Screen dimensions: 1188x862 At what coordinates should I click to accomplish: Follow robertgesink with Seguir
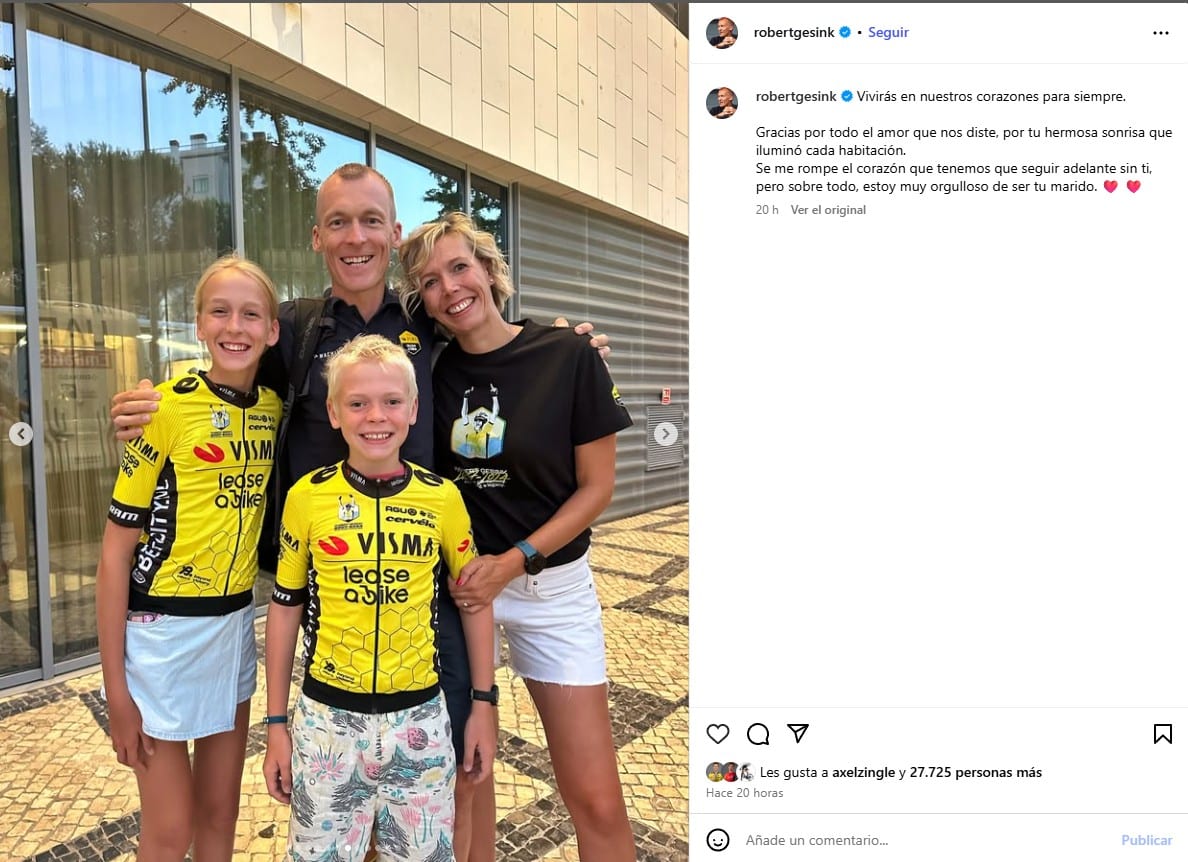click(888, 32)
